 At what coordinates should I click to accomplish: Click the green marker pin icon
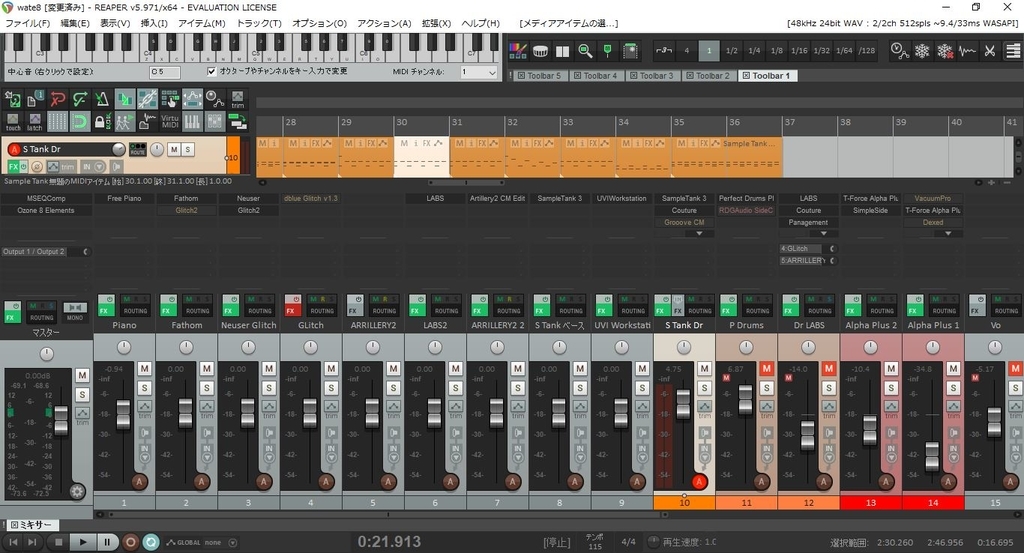point(607,50)
